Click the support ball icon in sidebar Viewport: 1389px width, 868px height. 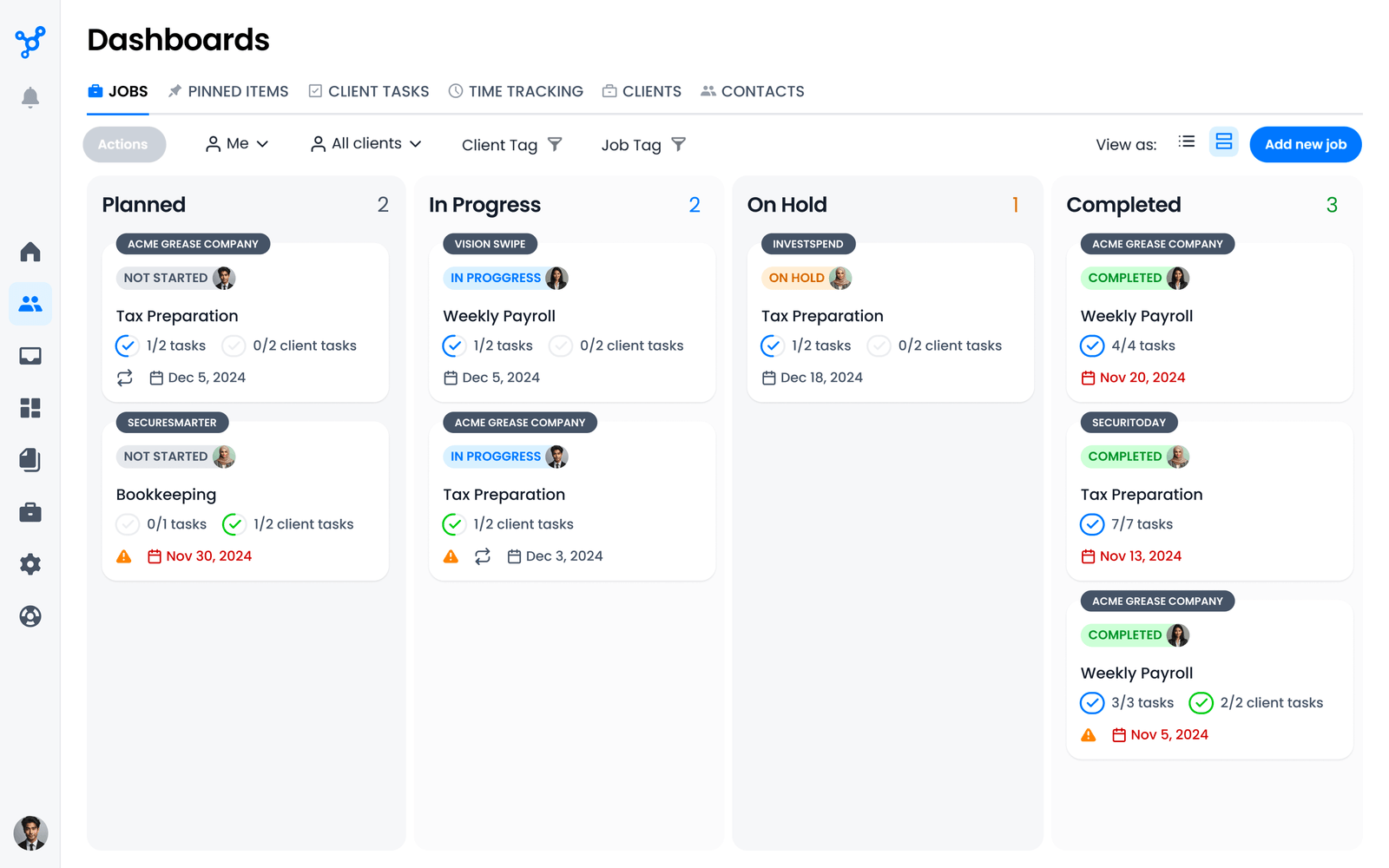click(x=30, y=616)
